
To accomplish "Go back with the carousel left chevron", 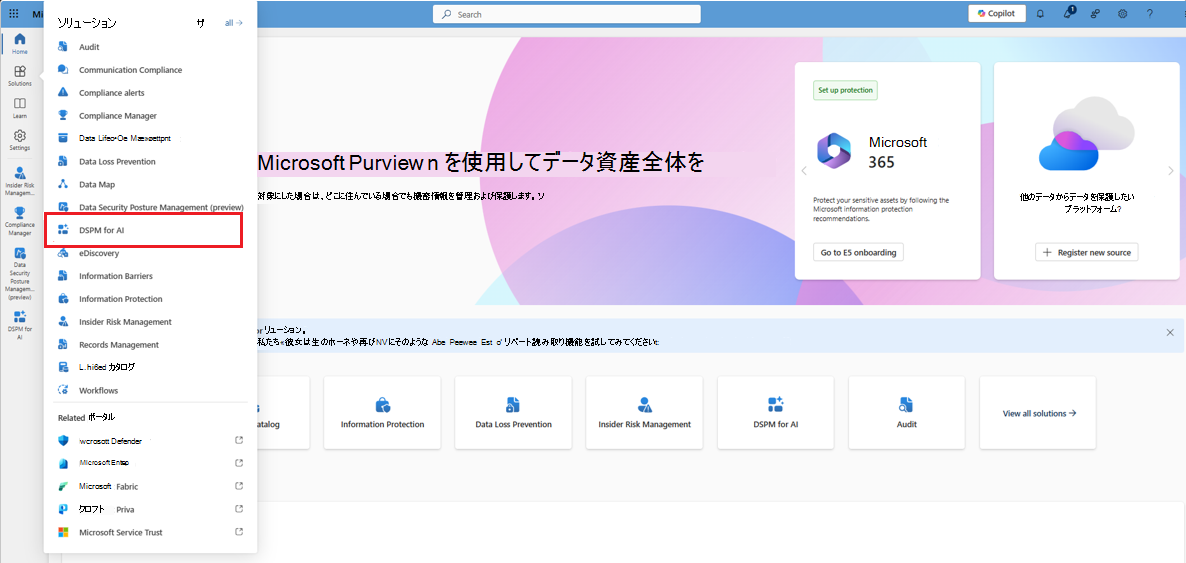I will pyautogui.click(x=803, y=171).
